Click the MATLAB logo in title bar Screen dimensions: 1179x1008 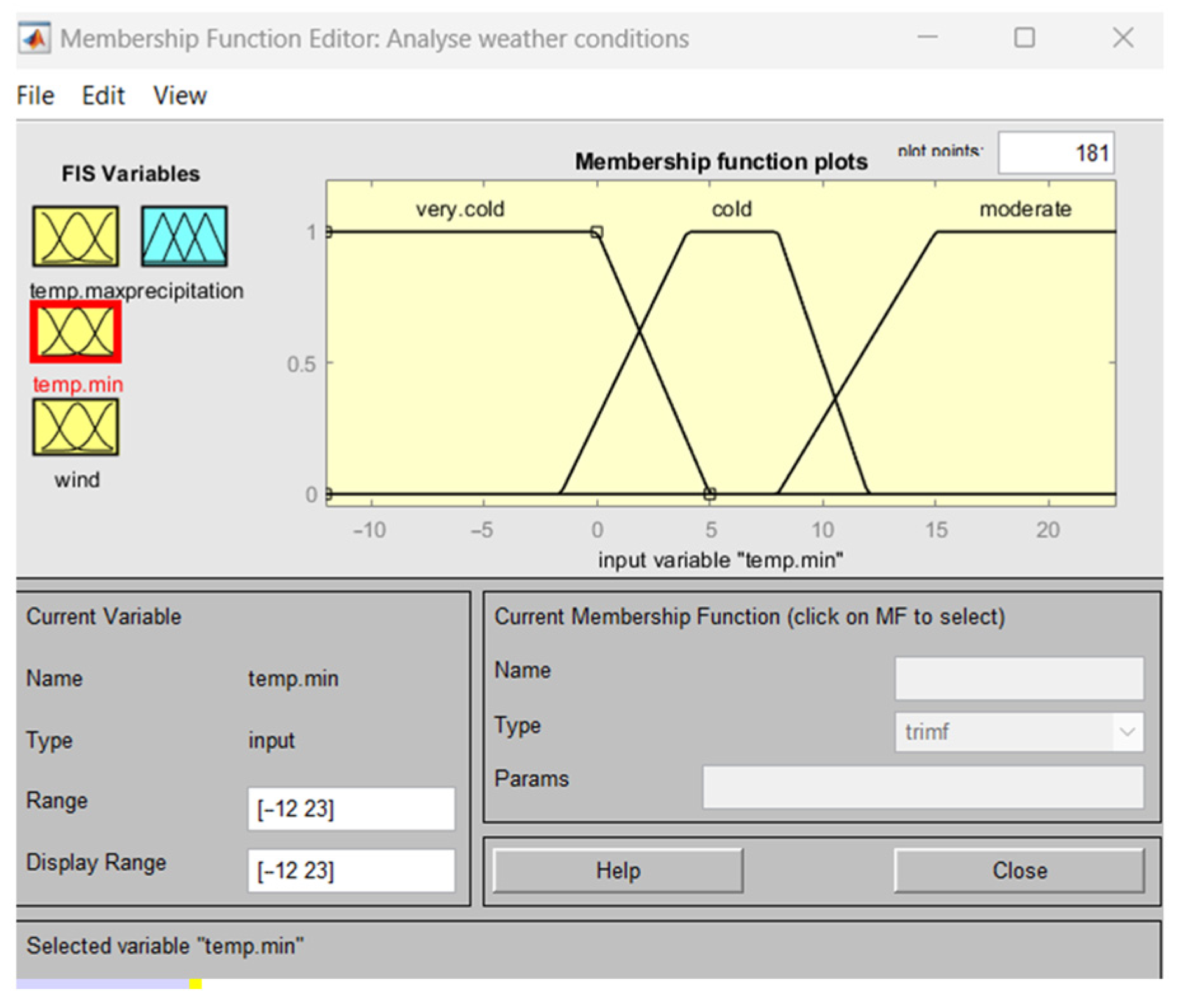(x=34, y=39)
